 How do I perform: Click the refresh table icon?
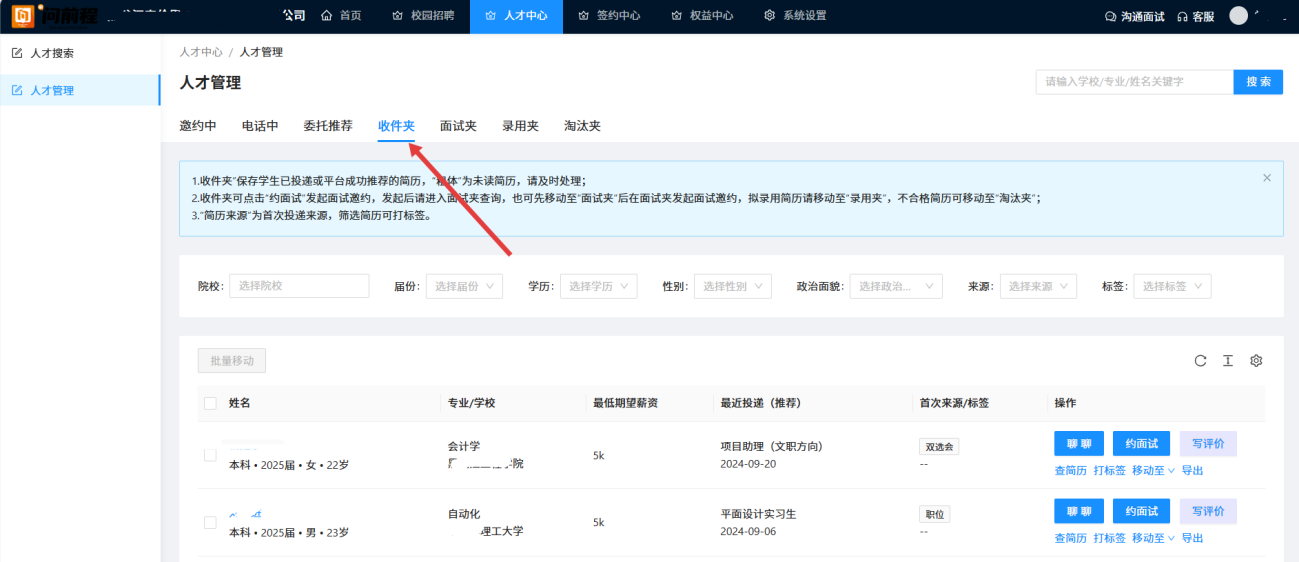[x=1200, y=361]
